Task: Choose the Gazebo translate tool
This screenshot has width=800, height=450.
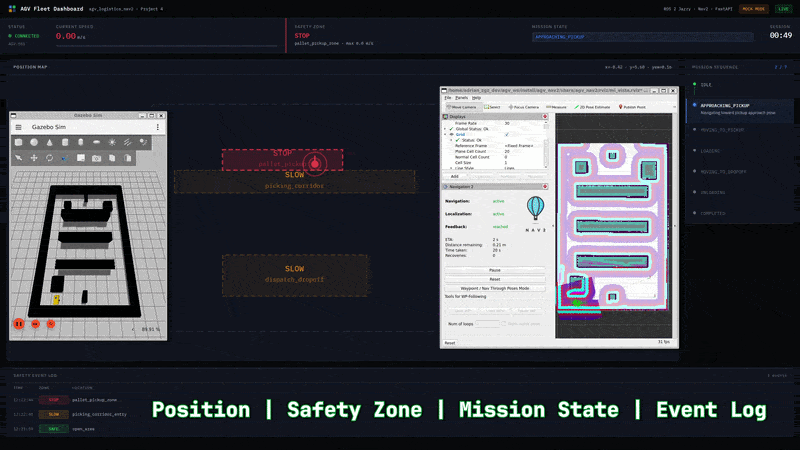Action: [x=34, y=158]
